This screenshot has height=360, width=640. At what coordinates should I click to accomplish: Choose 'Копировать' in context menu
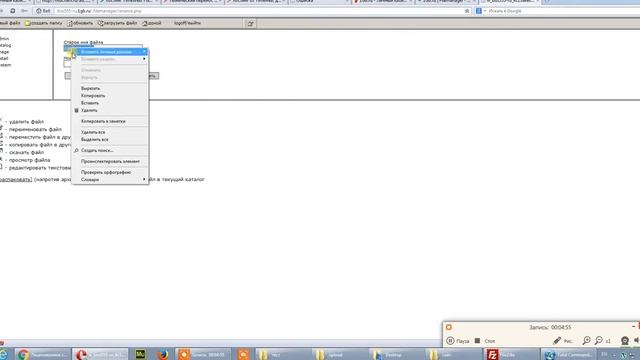click(x=110, y=96)
